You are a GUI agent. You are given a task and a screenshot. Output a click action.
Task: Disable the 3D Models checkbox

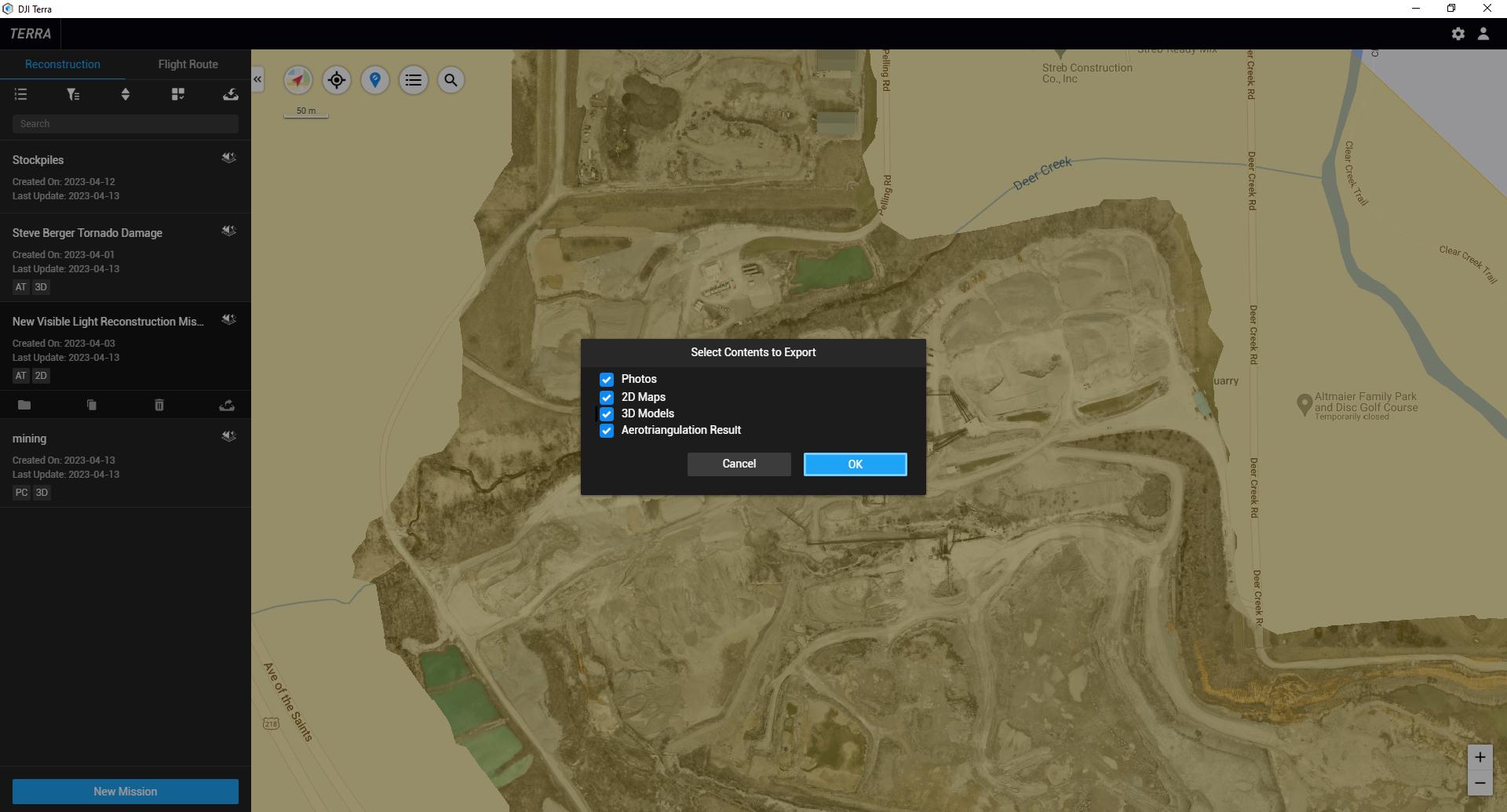coord(607,414)
